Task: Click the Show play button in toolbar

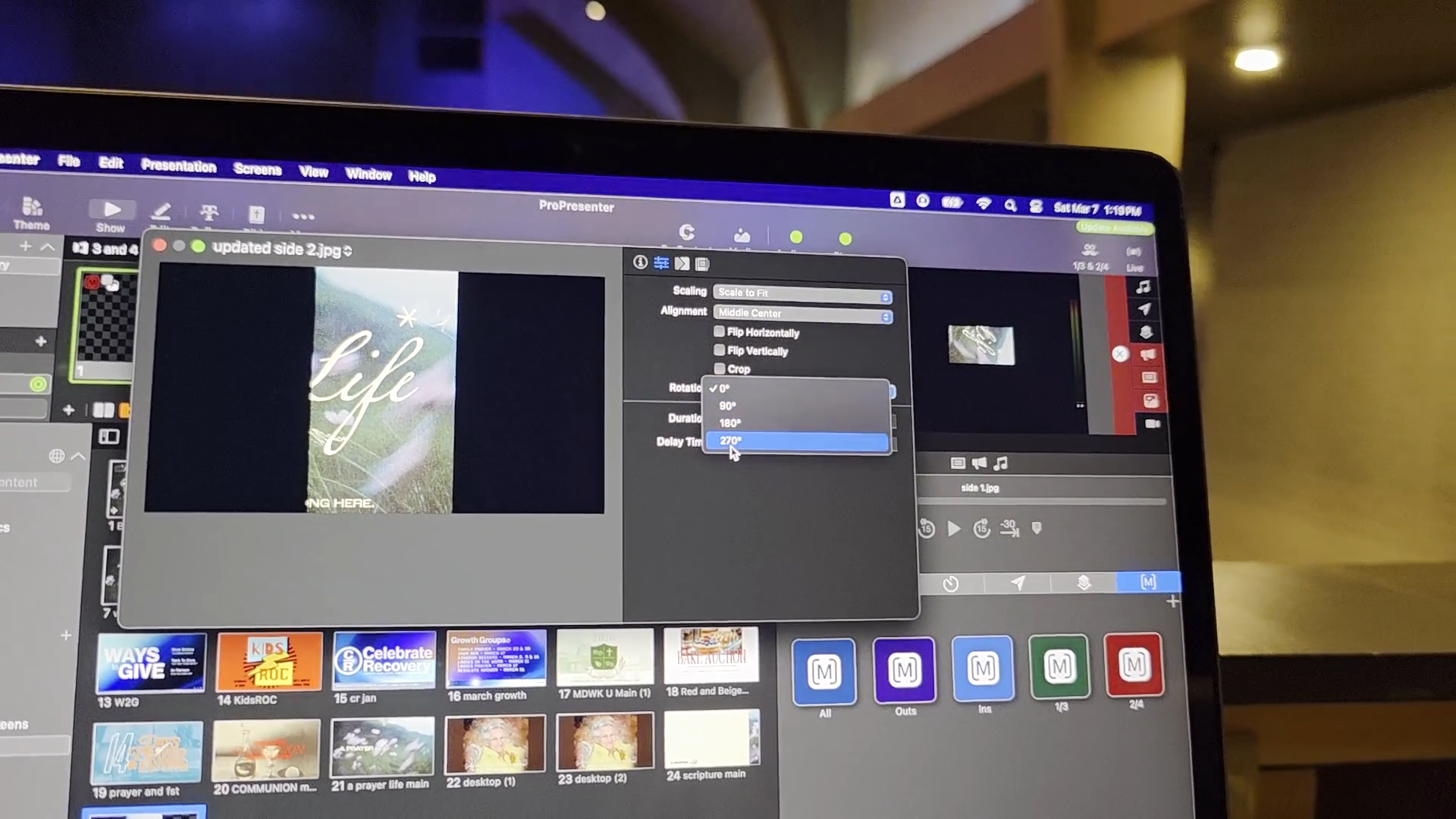Action: (x=111, y=209)
